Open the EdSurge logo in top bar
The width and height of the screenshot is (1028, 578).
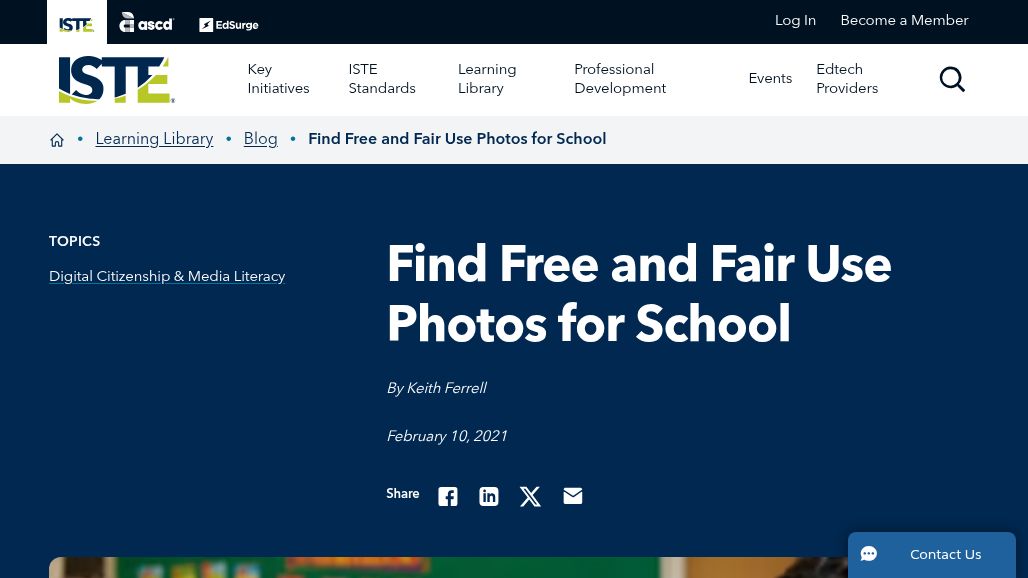coord(229,25)
